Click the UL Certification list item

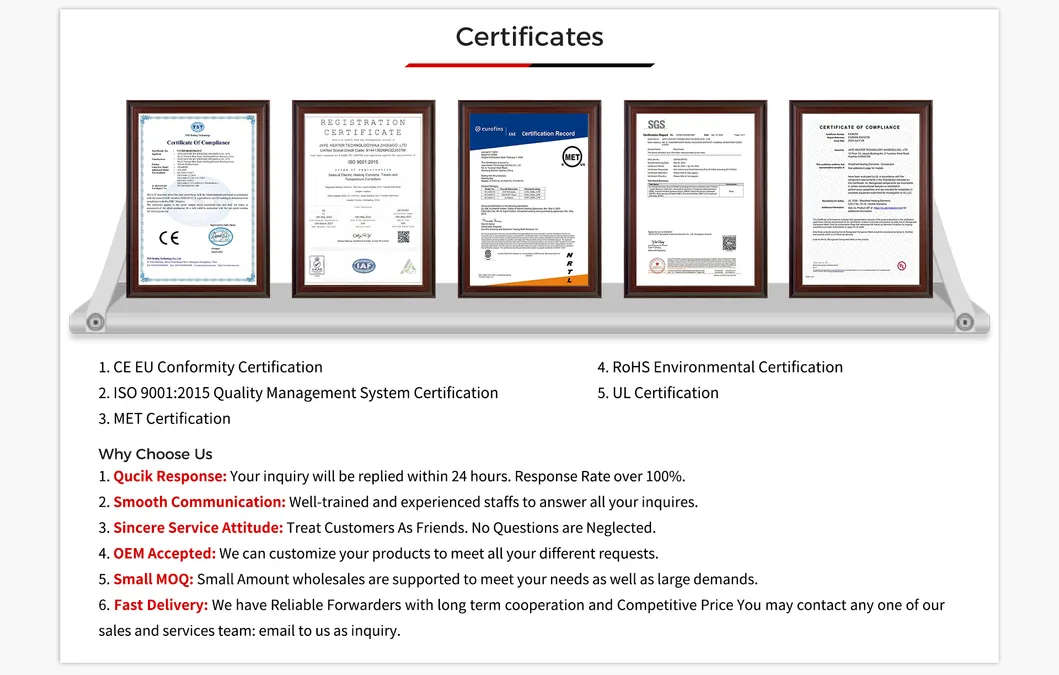click(x=658, y=393)
